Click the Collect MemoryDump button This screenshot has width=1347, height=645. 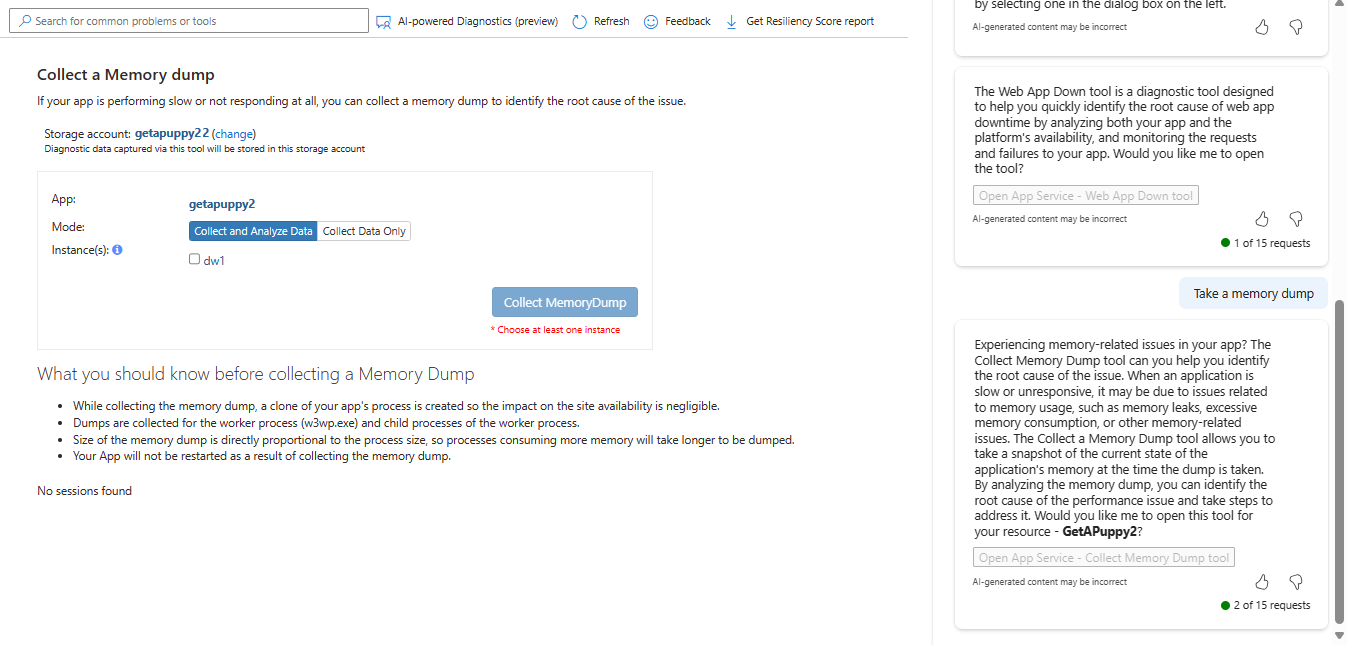pyautogui.click(x=565, y=303)
